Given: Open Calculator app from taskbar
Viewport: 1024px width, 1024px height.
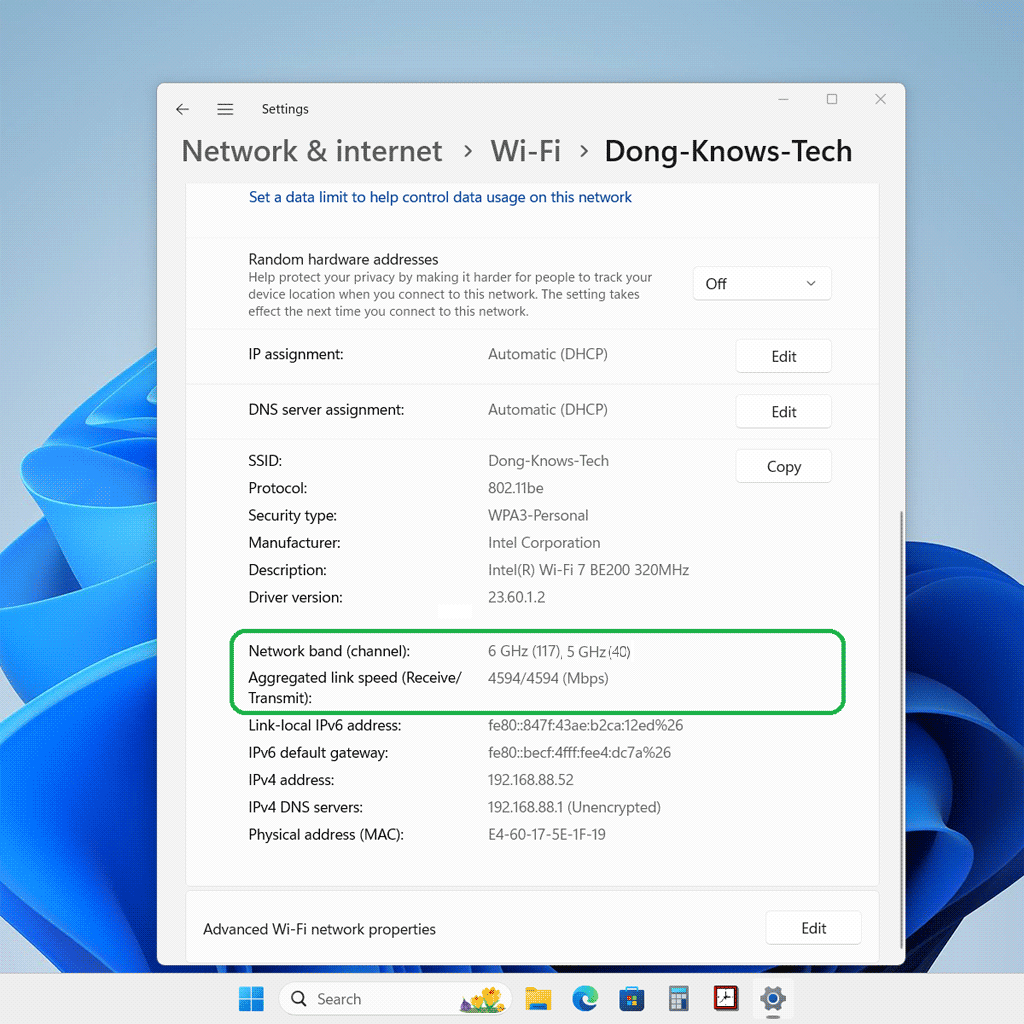Looking at the screenshot, I should pyautogui.click(x=679, y=999).
